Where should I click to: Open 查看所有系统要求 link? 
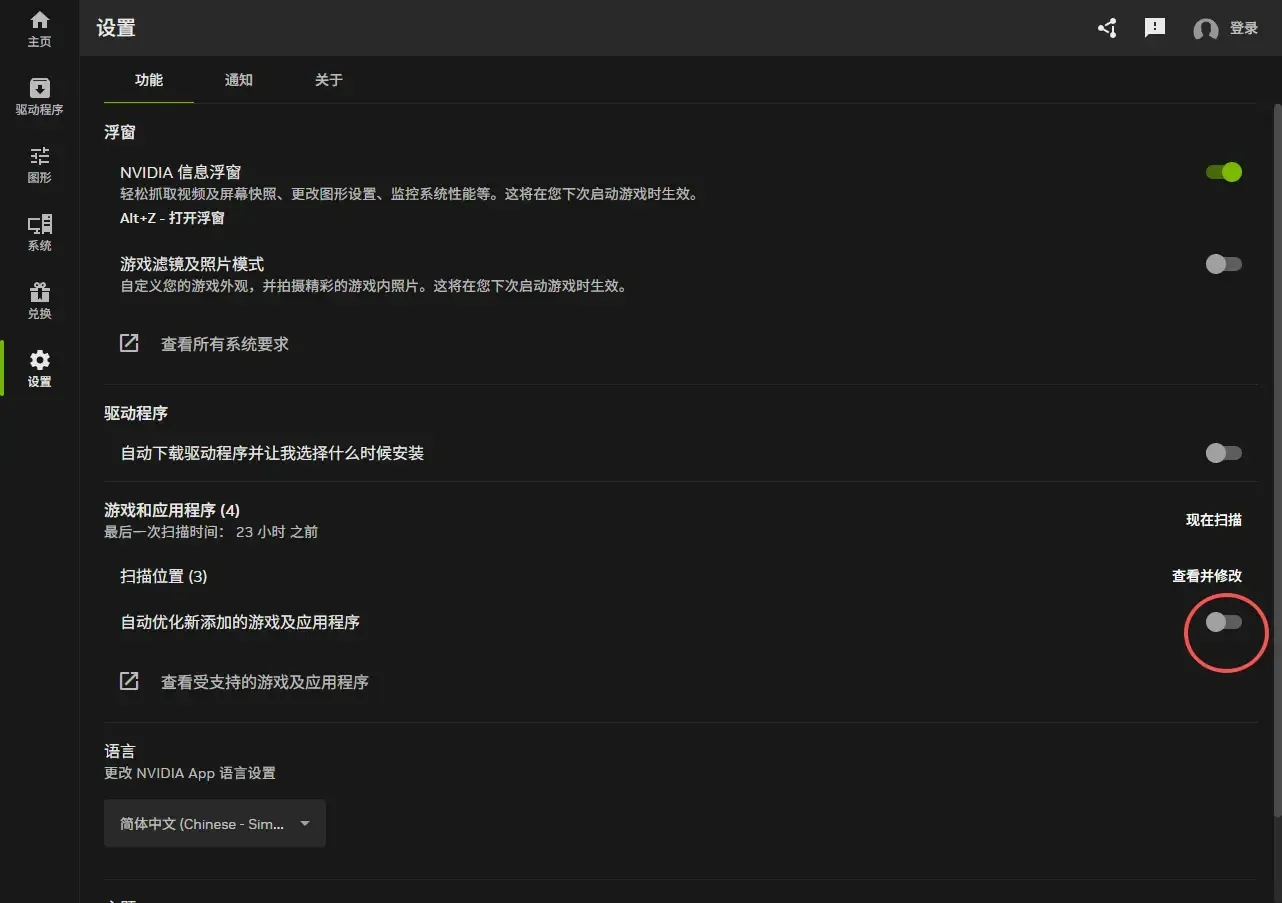[225, 344]
